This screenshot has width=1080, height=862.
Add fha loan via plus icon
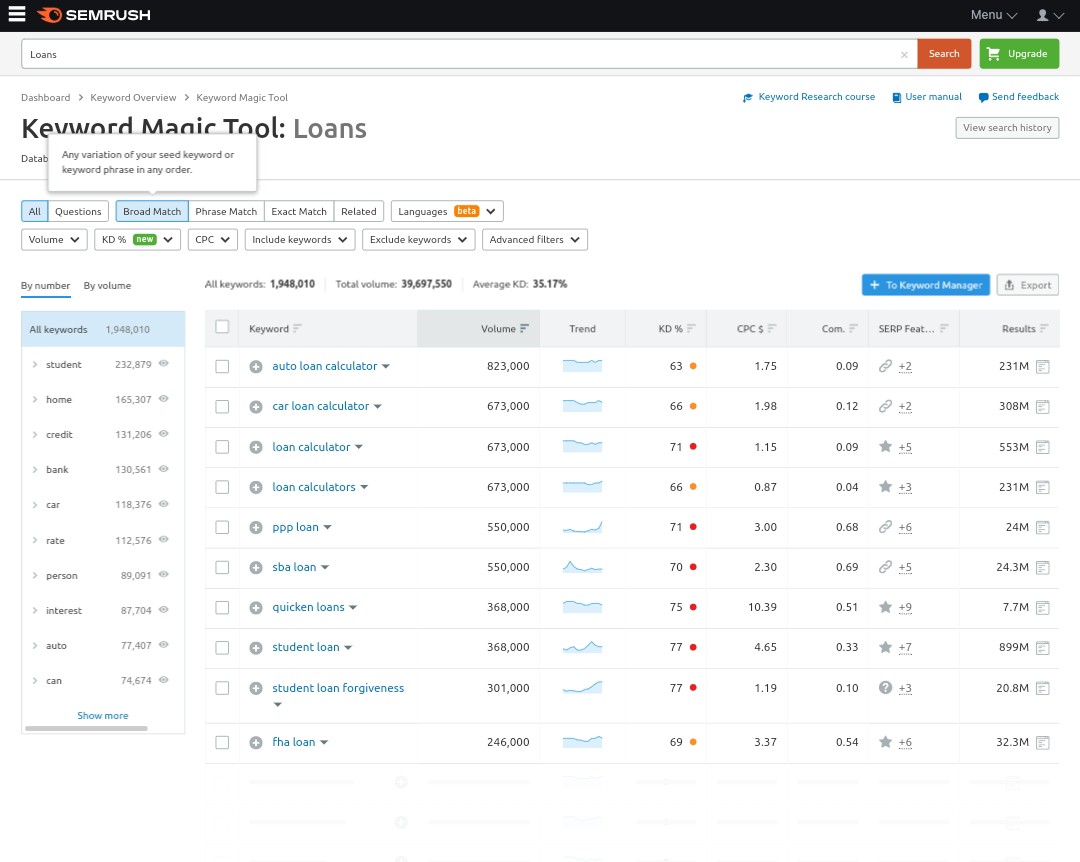pos(256,743)
